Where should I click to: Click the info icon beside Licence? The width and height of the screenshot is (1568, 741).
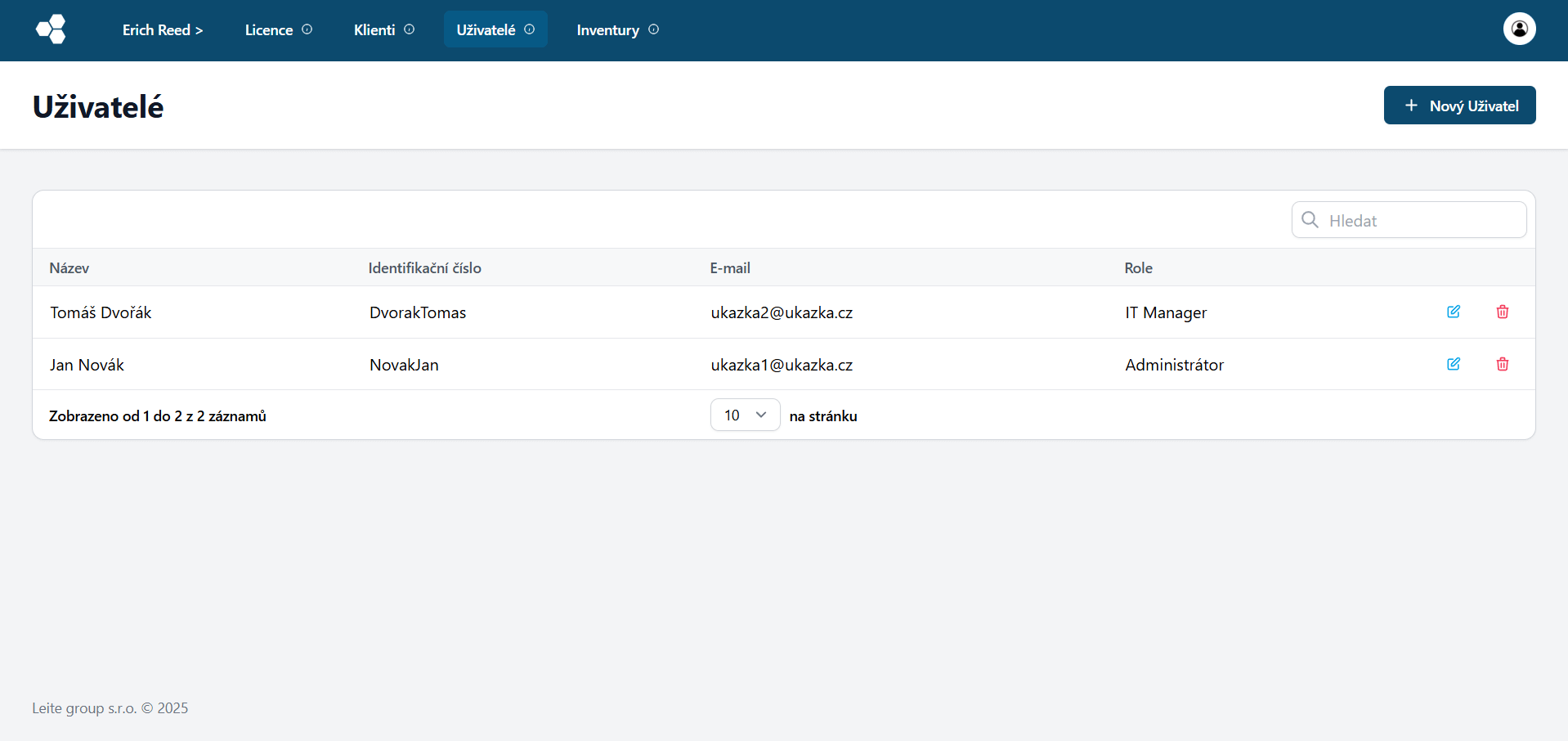[x=307, y=29]
